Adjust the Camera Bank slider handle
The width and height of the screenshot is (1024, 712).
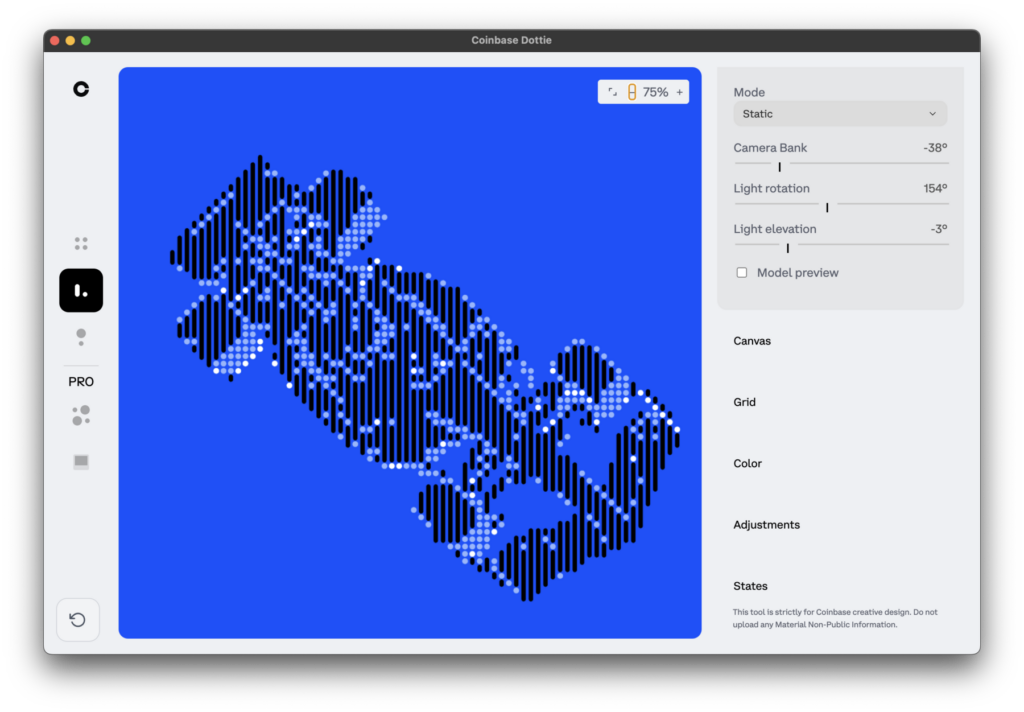[x=780, y=167]
